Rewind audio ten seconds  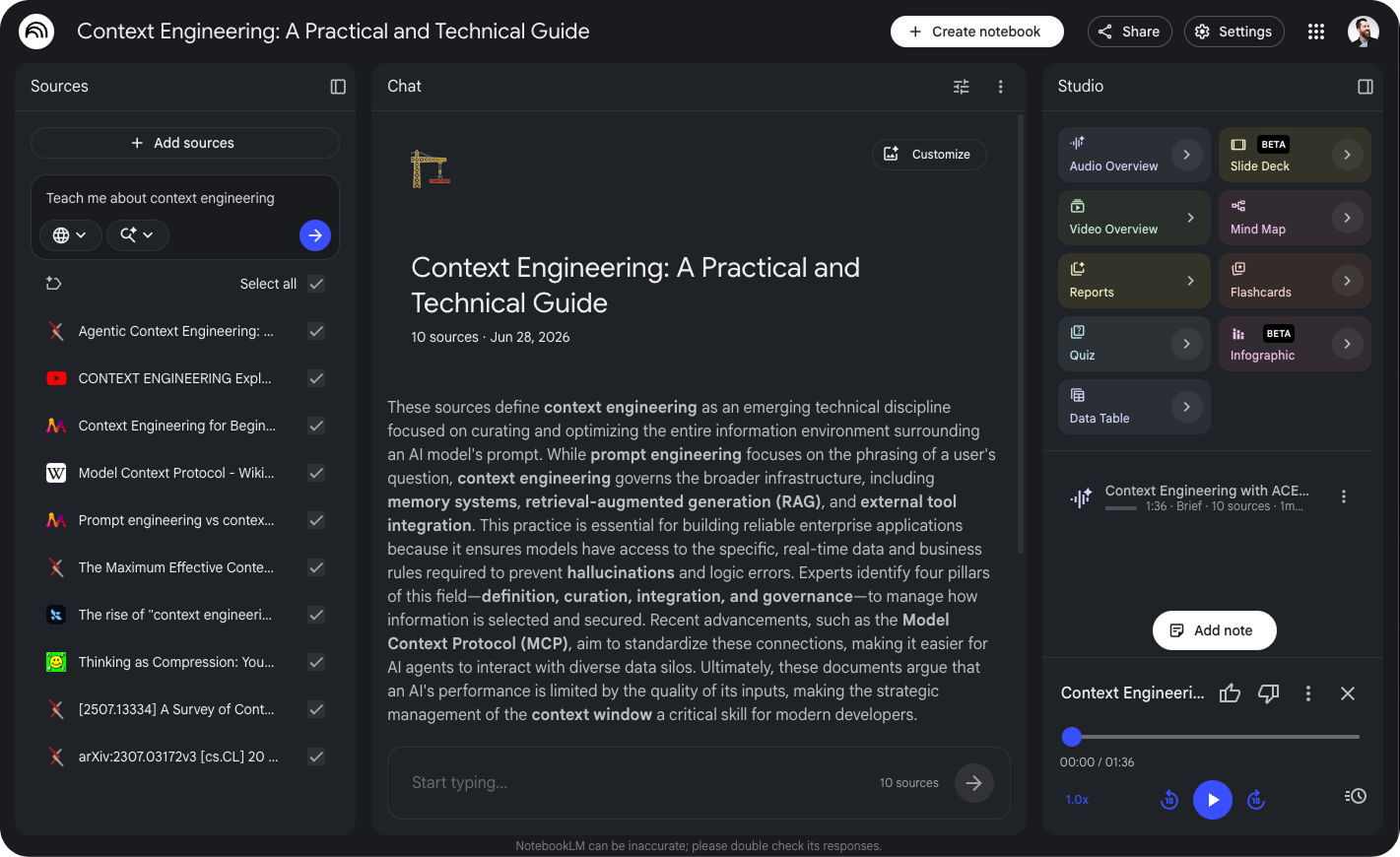tap(1169, 800)
